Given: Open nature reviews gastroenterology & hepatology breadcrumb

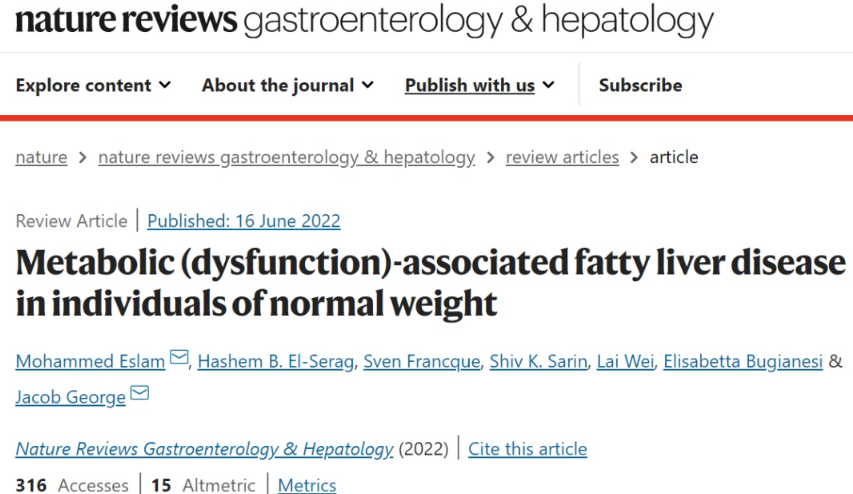Looking at the screenshot, I should click(x=286, y=157).
